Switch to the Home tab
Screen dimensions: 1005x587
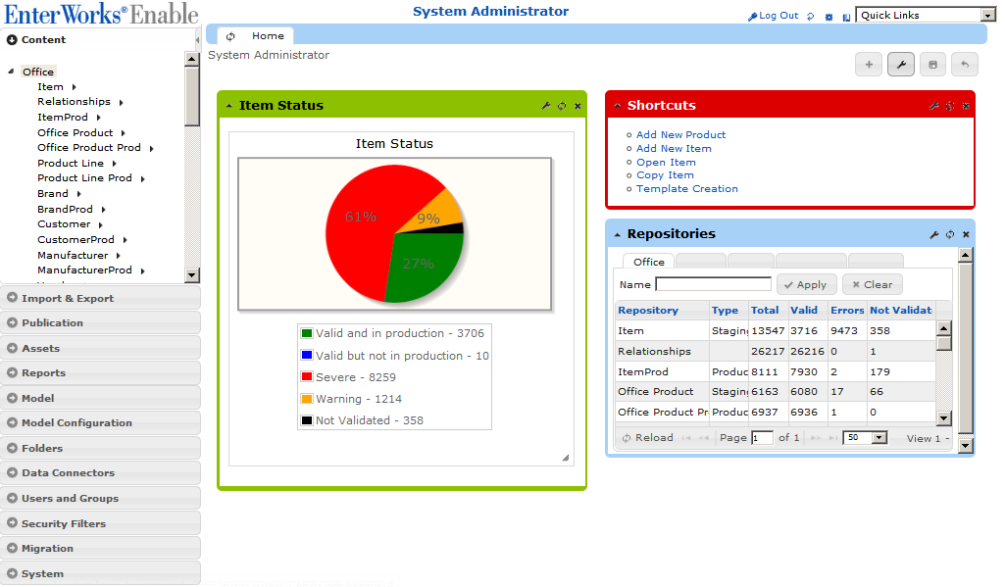[x=266, y=34]
